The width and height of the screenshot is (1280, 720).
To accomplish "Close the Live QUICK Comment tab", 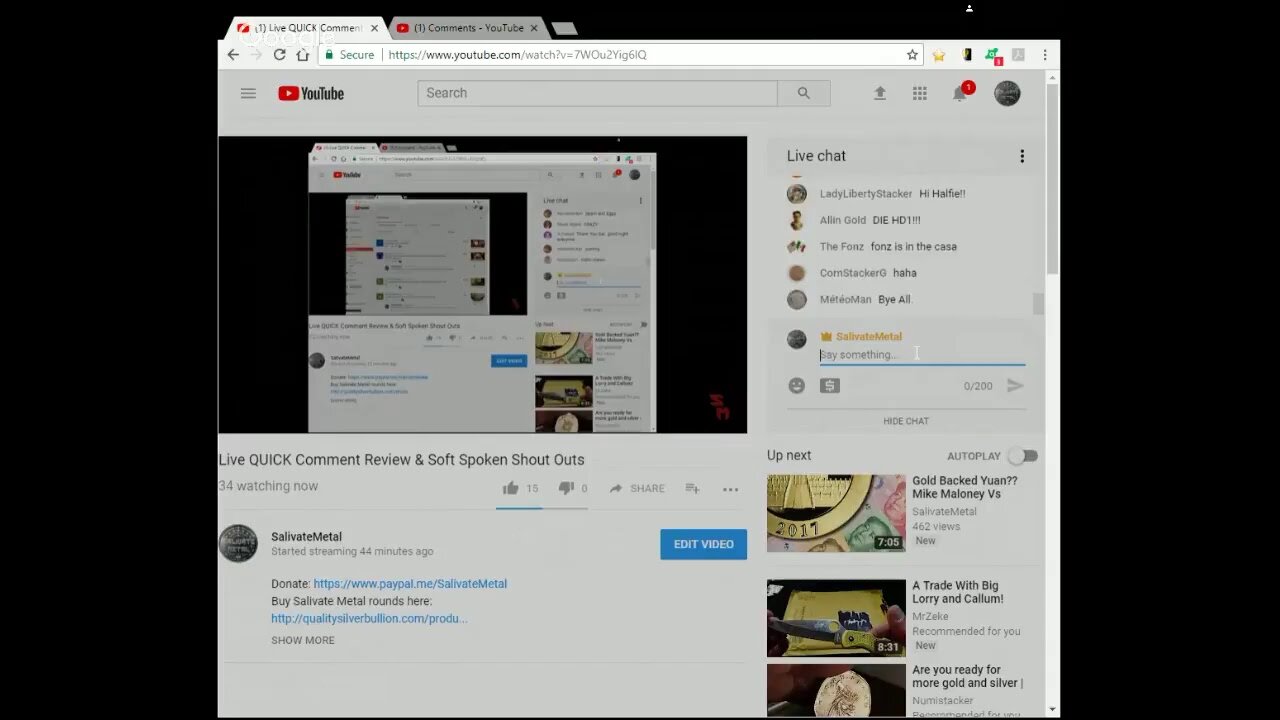I will [375, 28].
